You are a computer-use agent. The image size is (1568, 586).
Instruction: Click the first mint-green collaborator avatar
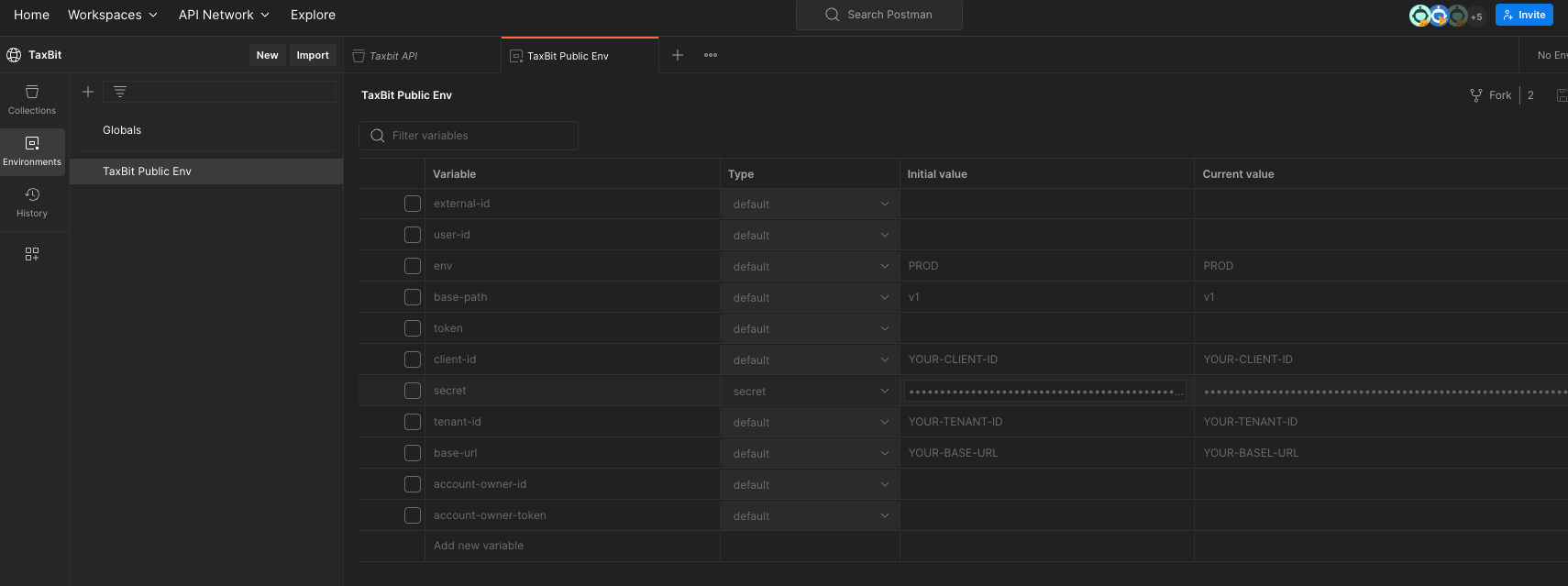point(1419,16)
